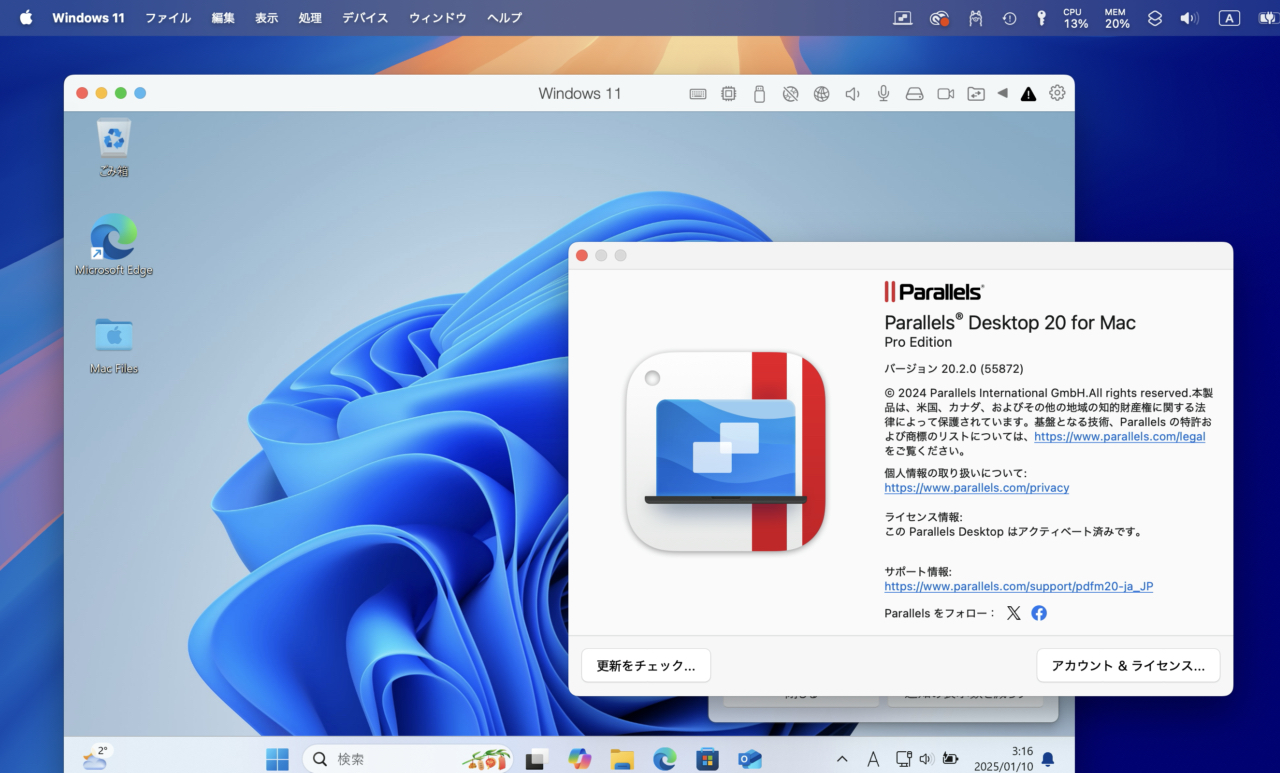Image resolution: width=1280 pixels, height=773 pixels.
Task: Click the llama icon in menu bar
Action: coord(975,18)
